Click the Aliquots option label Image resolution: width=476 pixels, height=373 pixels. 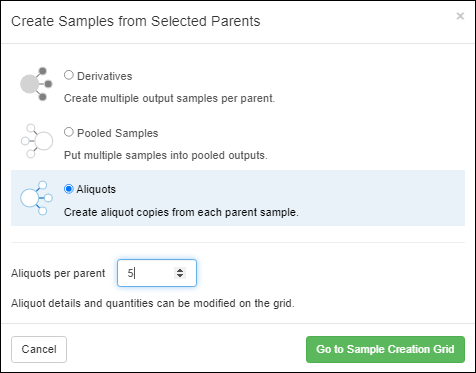[x=96, y=189]
